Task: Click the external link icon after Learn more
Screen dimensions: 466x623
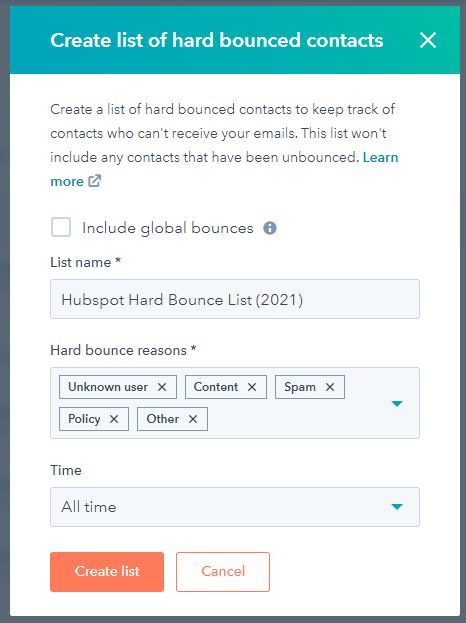Action: click(95, 181)
